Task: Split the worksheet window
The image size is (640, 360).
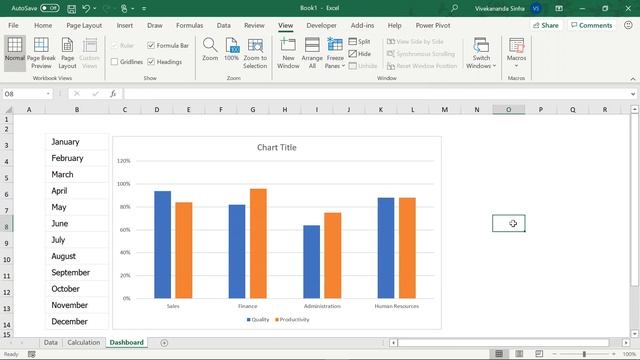Action: click(360, 41)
